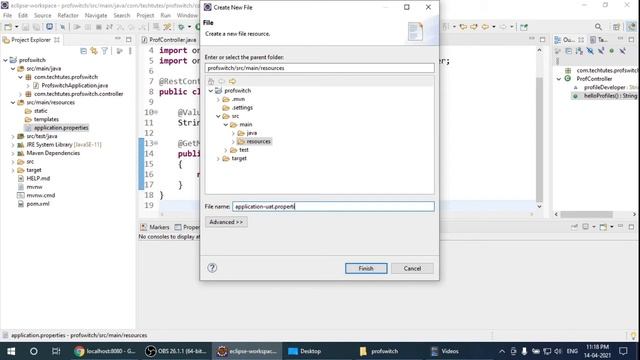This screenshot has width=640, height=360.
Task: Toggle Sort in the Outline toolbar
Action: (x=579, y=51)
